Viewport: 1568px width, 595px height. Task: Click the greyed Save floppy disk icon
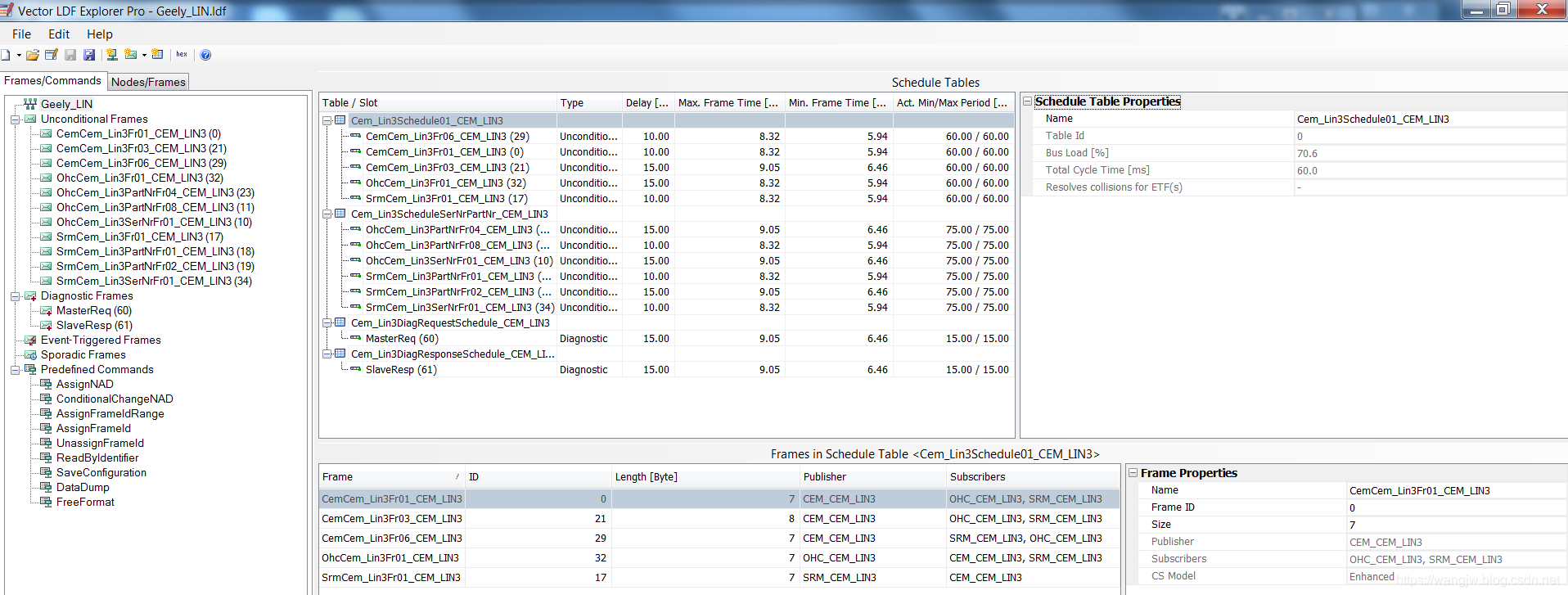(70, 55)
